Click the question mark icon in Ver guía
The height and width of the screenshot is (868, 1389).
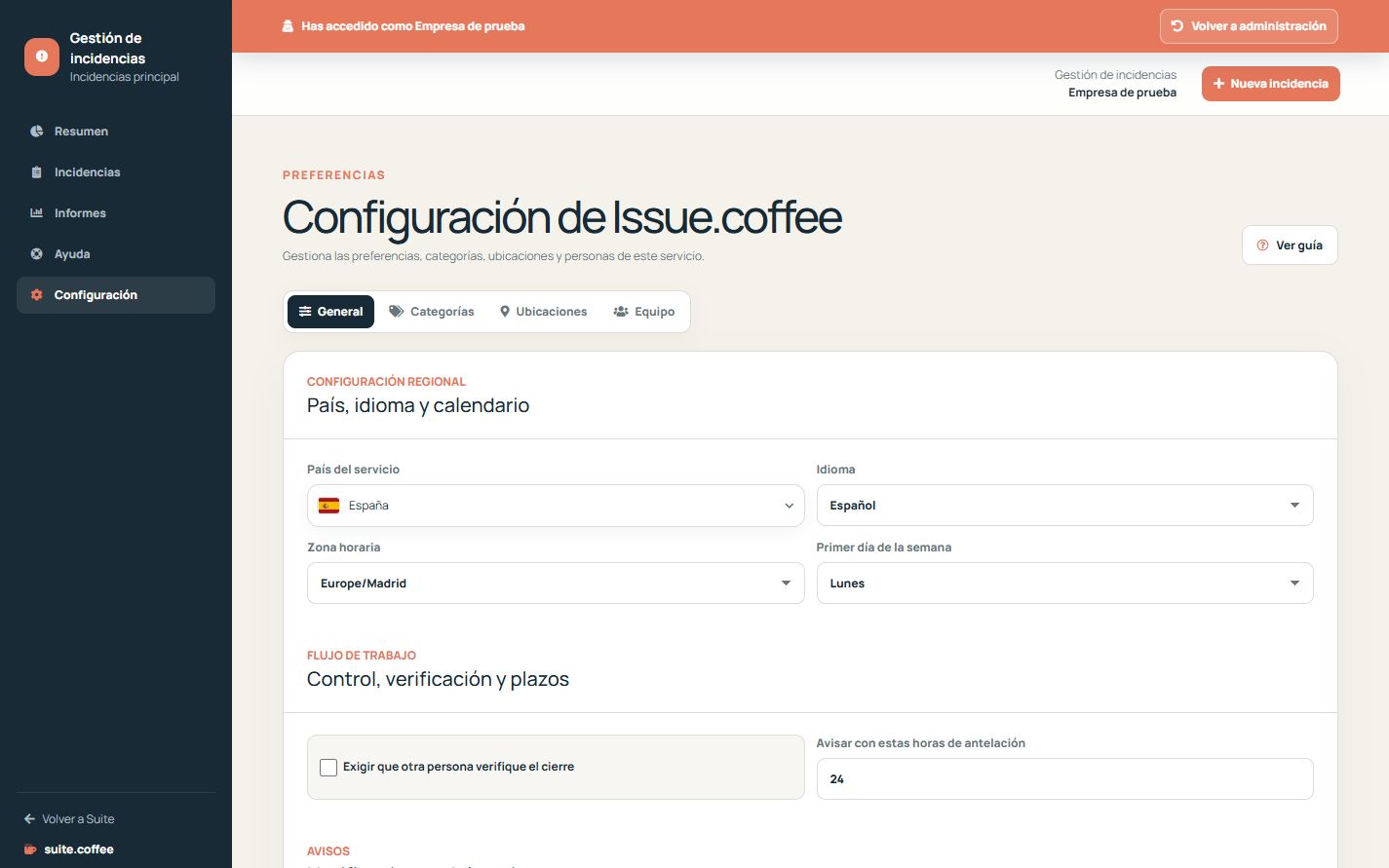click(1262, 245)
